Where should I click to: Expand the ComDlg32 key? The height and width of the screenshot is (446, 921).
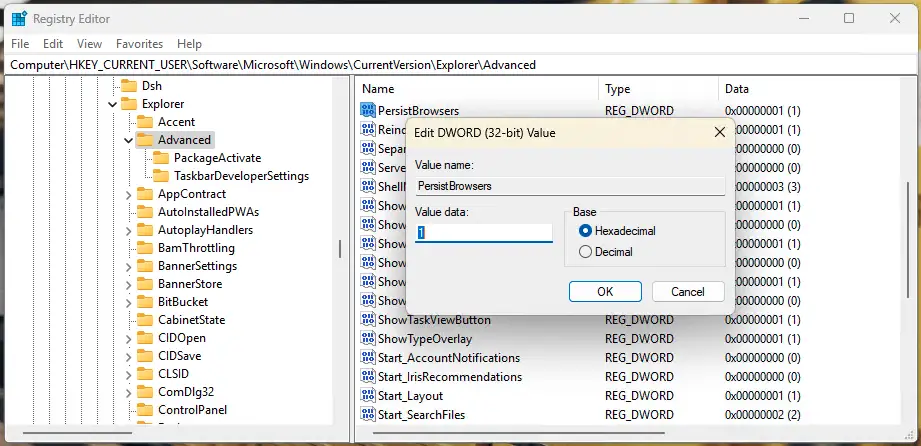tap(128, 392)
